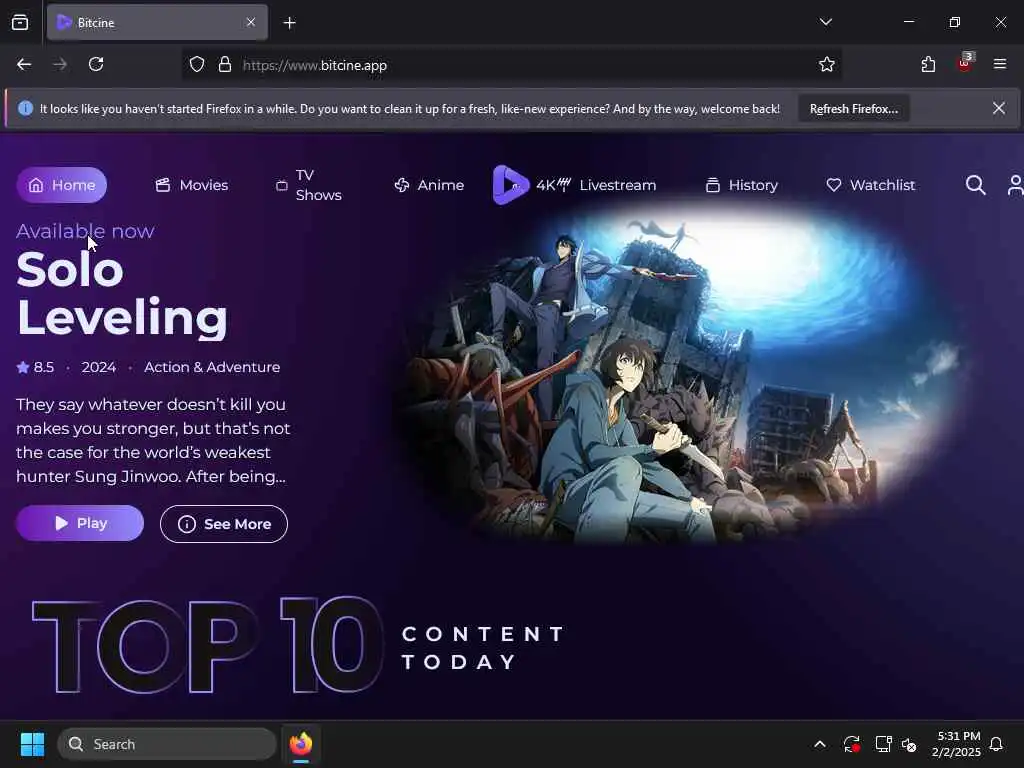Open the History page
Image resolution: width=1024 pixels, height=768 pixels.
click(x=742, y=185)
